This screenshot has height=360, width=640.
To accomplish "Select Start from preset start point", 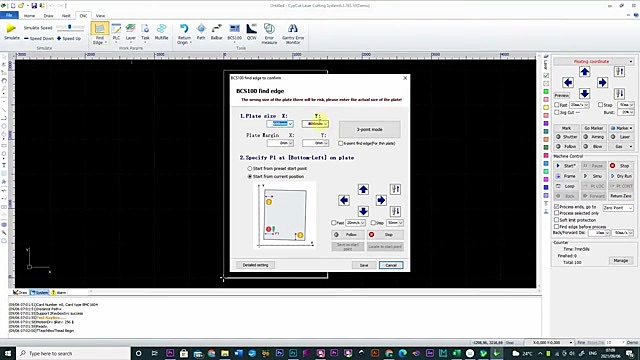I will [x=250, y=169].
